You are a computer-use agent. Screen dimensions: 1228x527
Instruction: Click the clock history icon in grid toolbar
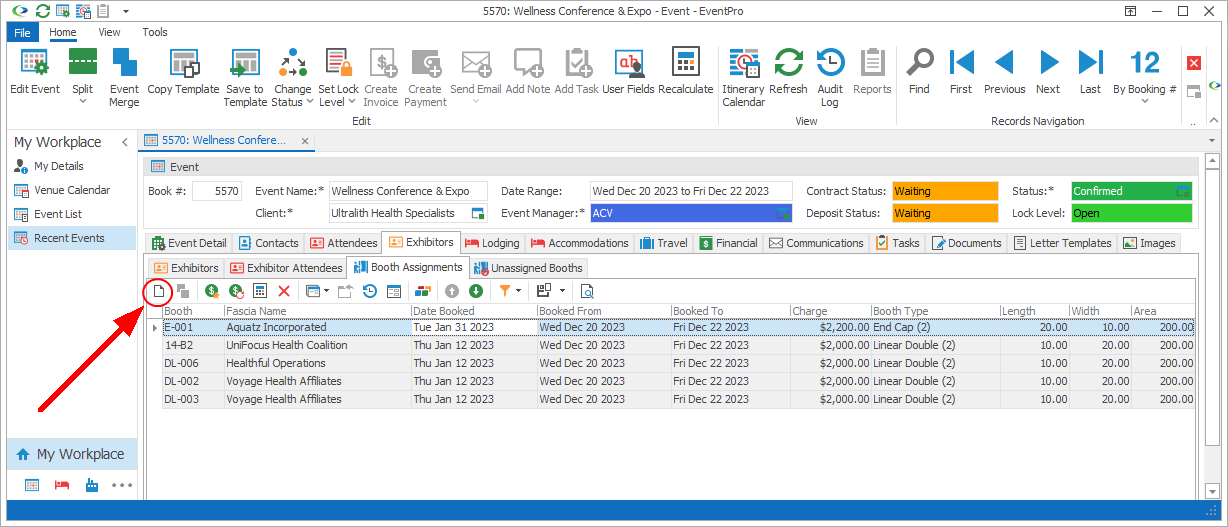tap(370, 291)
